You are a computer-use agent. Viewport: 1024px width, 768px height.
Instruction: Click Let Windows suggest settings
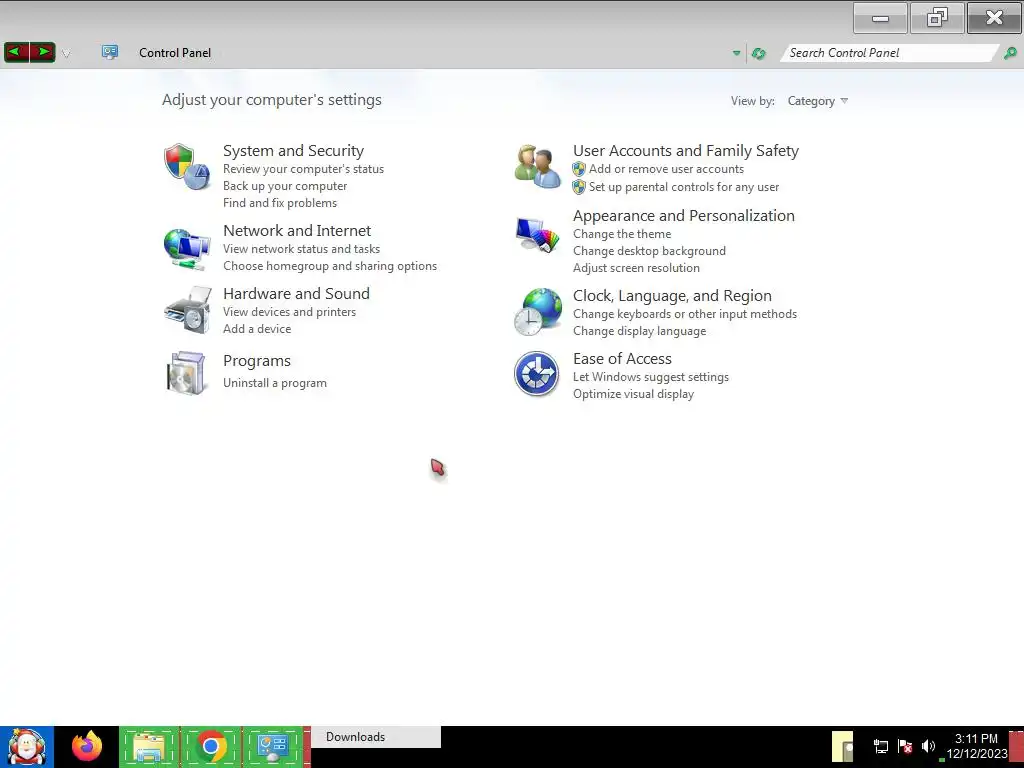[x=650, y=377]
